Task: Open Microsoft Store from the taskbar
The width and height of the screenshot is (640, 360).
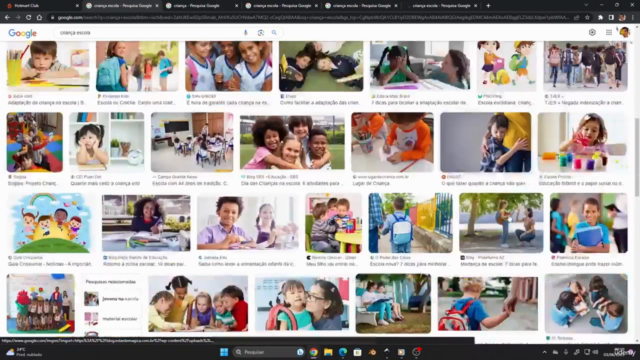Action: tap(358, 352)
